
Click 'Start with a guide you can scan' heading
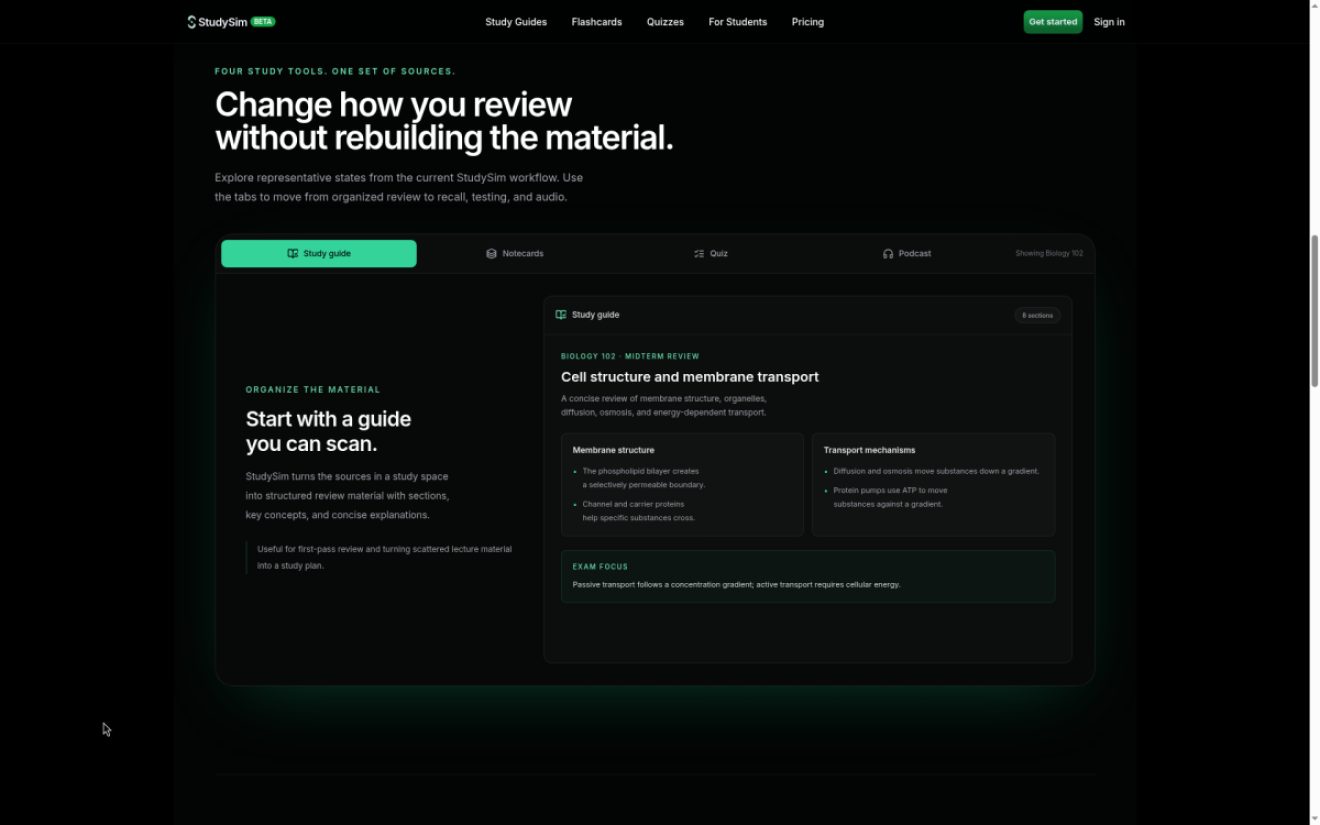[328, 431]
